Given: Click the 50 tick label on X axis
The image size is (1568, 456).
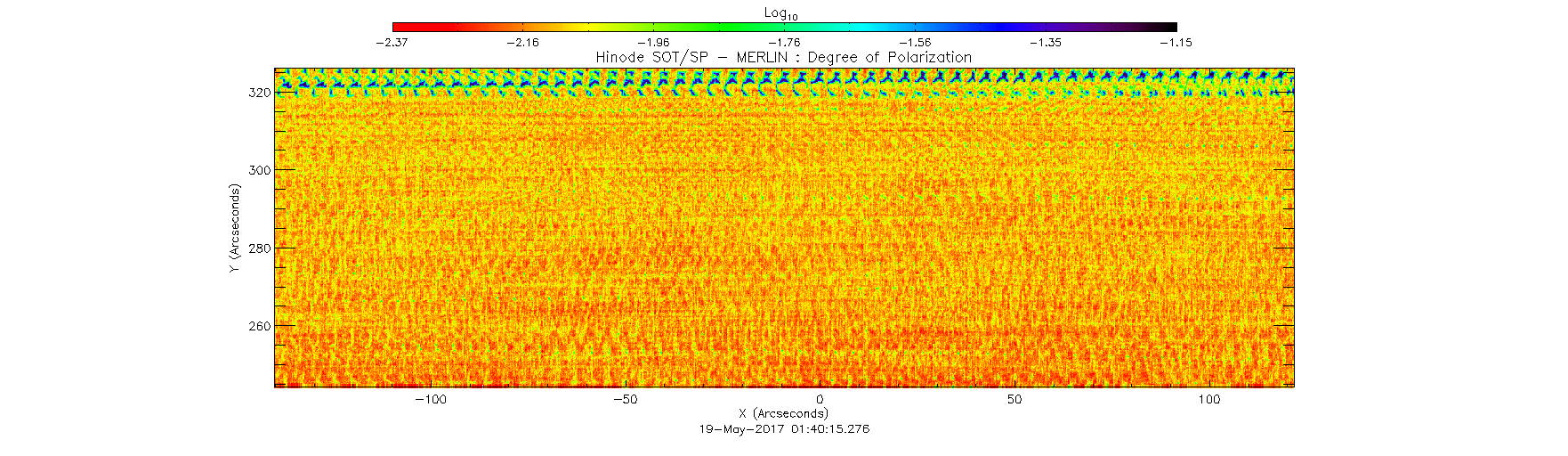Looking at the screenshot, I should point(1014,399).
